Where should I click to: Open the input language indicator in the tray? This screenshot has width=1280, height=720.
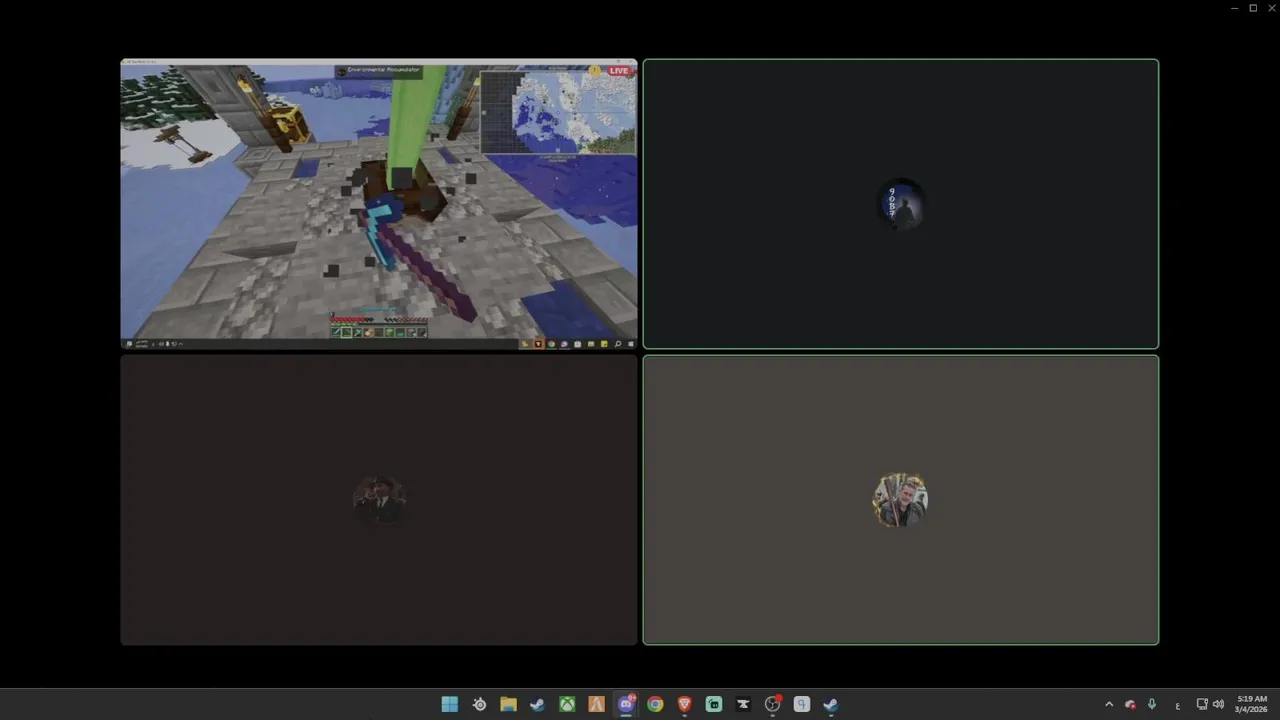point(1177,705)
